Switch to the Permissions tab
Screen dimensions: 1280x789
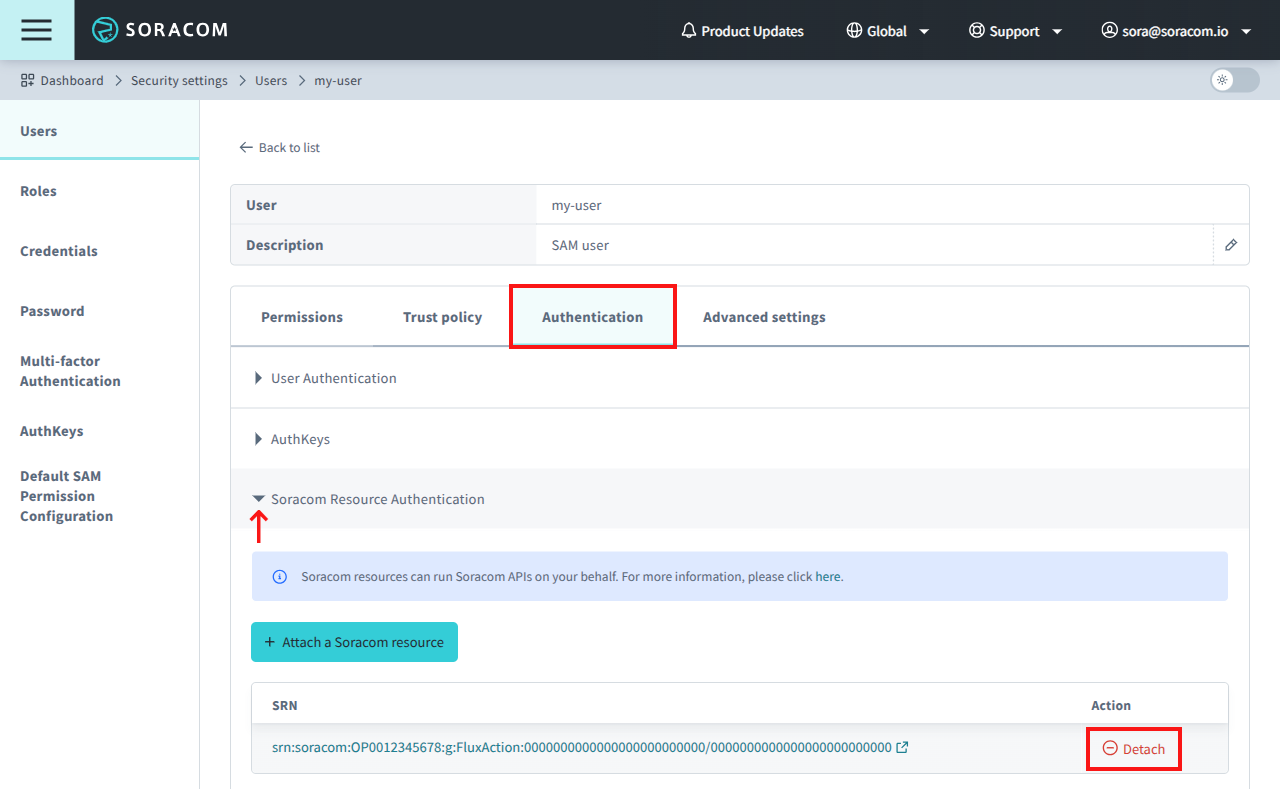301,316
